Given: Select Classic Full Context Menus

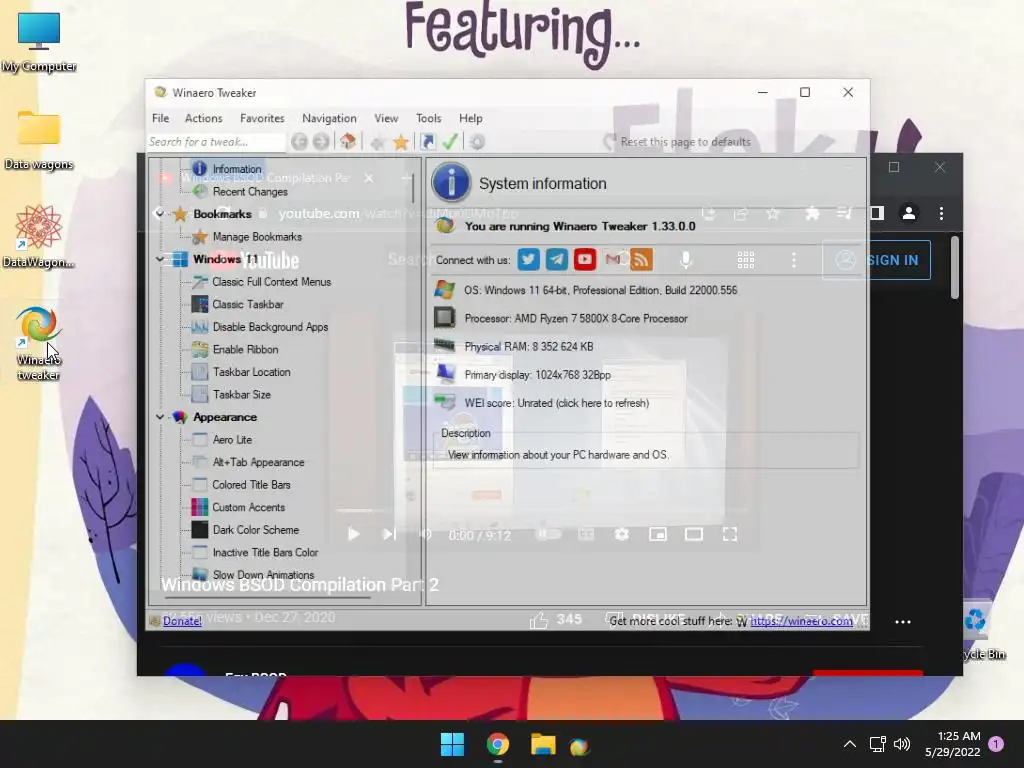Looking at the screenshot, I should coord(271,282).
